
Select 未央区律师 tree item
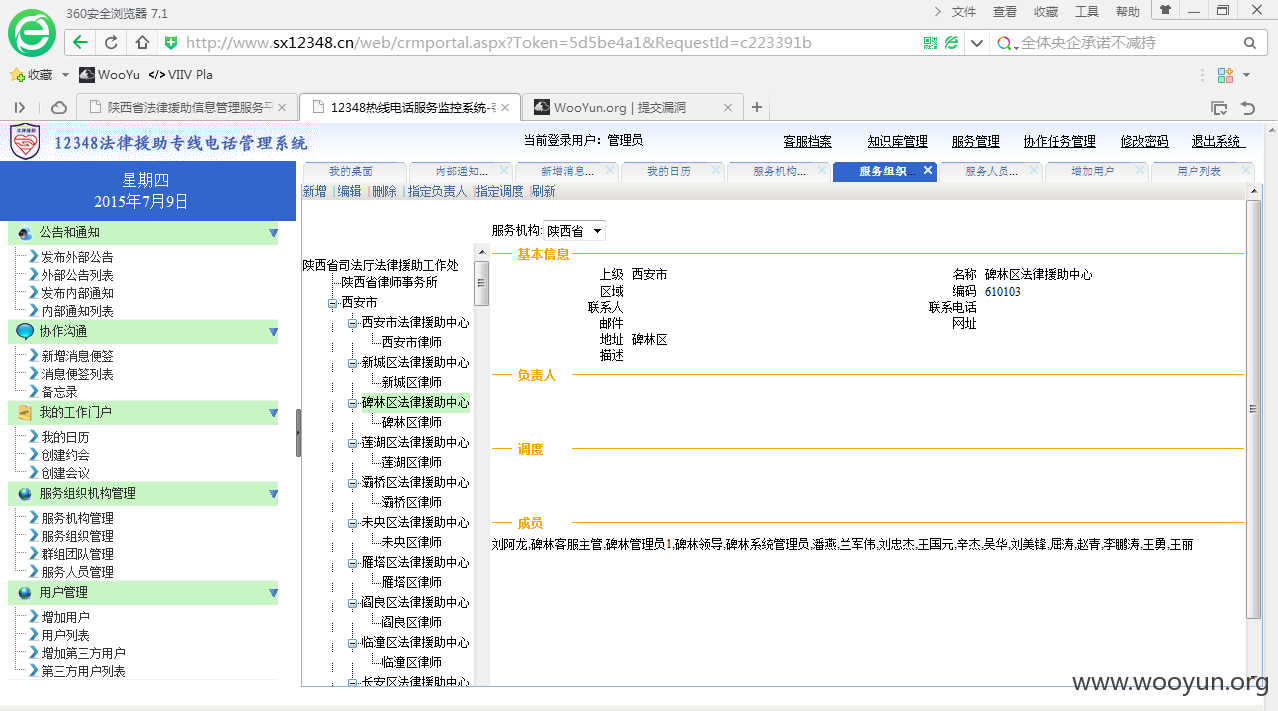click(412, 542)
